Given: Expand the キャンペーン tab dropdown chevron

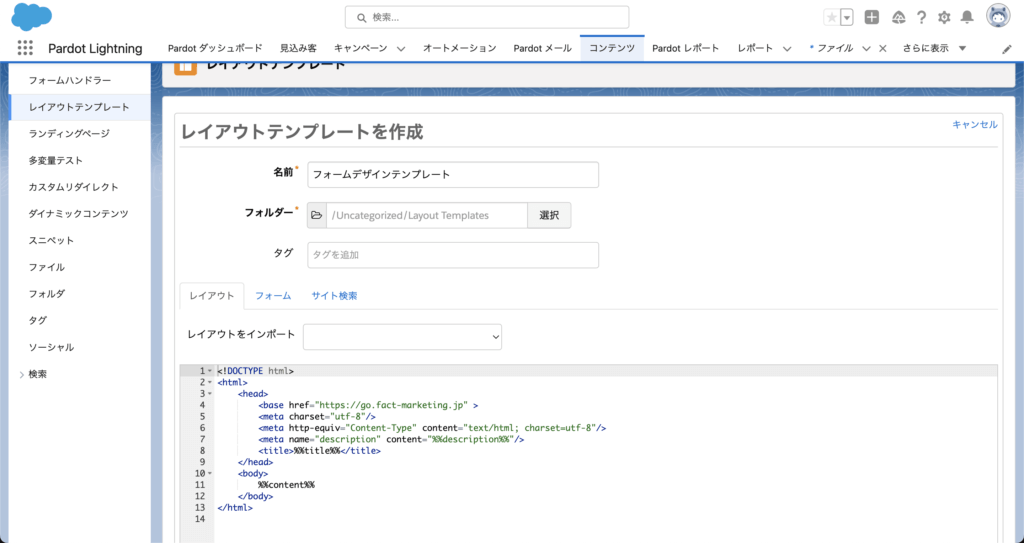Looking at the screenshot, I should point(401,48).
